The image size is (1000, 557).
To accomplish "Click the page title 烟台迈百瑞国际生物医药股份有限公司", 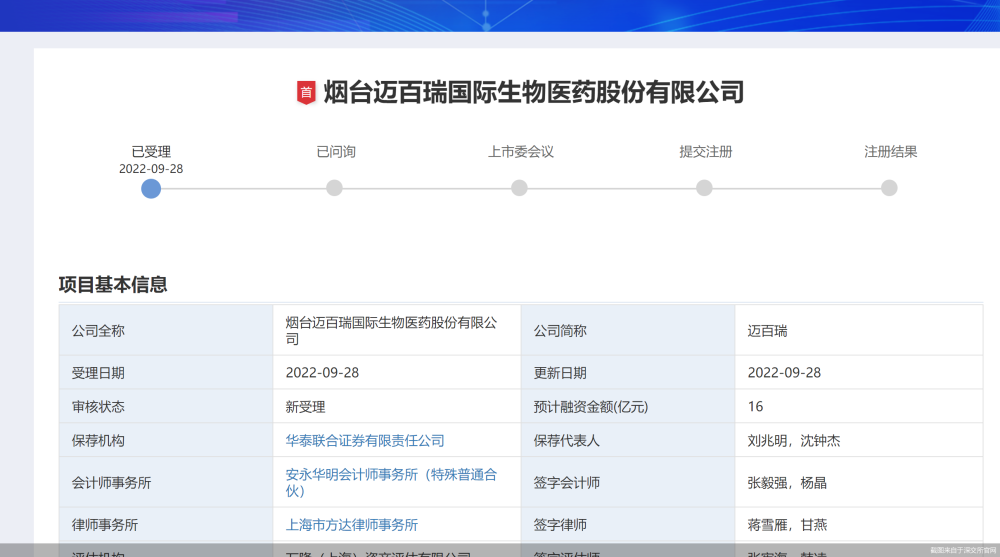I will [x=534, y=93].
